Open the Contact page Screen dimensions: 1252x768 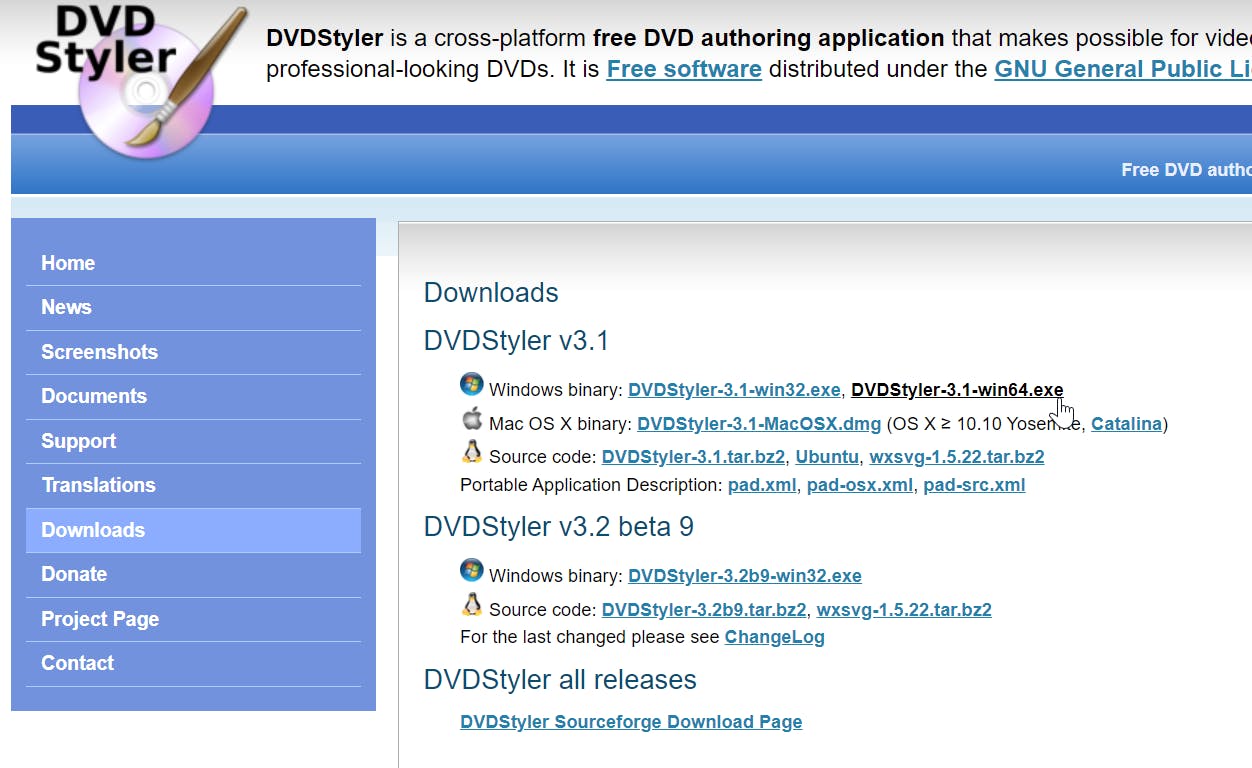pos(193,663)
